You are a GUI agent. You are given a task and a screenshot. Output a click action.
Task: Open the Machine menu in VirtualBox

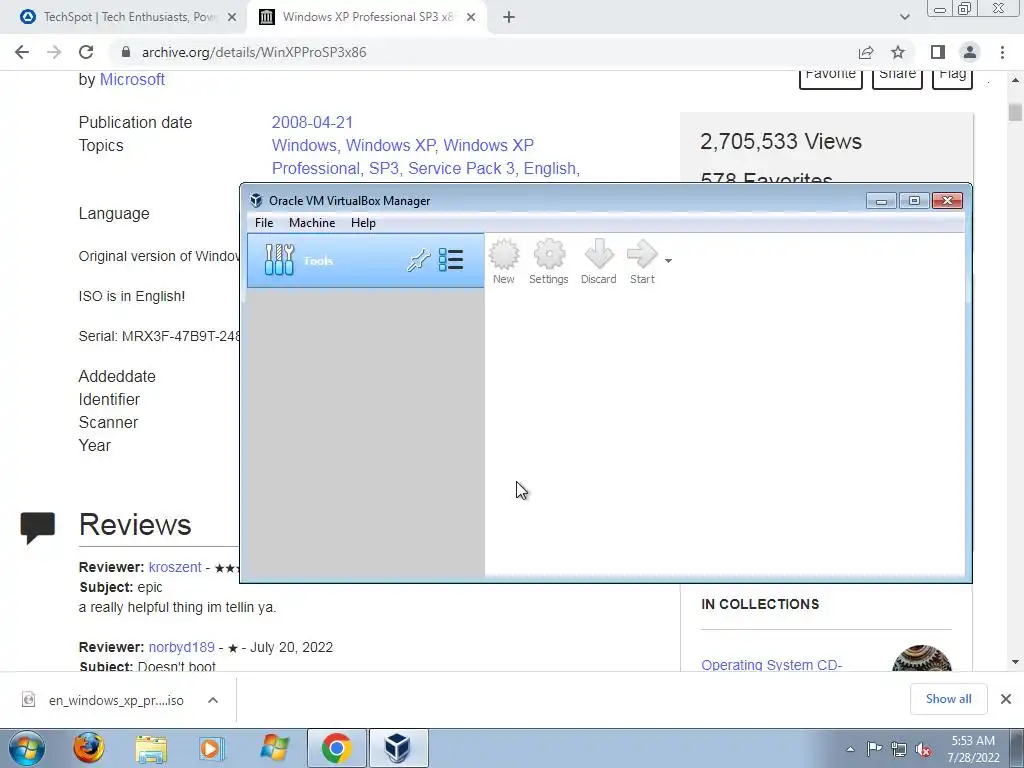coord(312,223)
